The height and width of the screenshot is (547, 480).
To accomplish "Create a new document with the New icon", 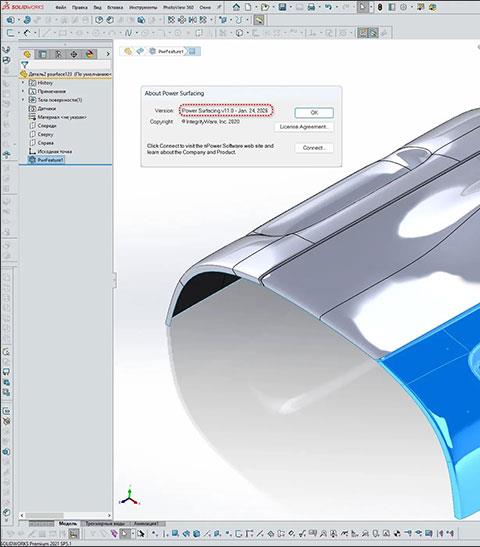I will pyautogui.click(x=248, y=7).
